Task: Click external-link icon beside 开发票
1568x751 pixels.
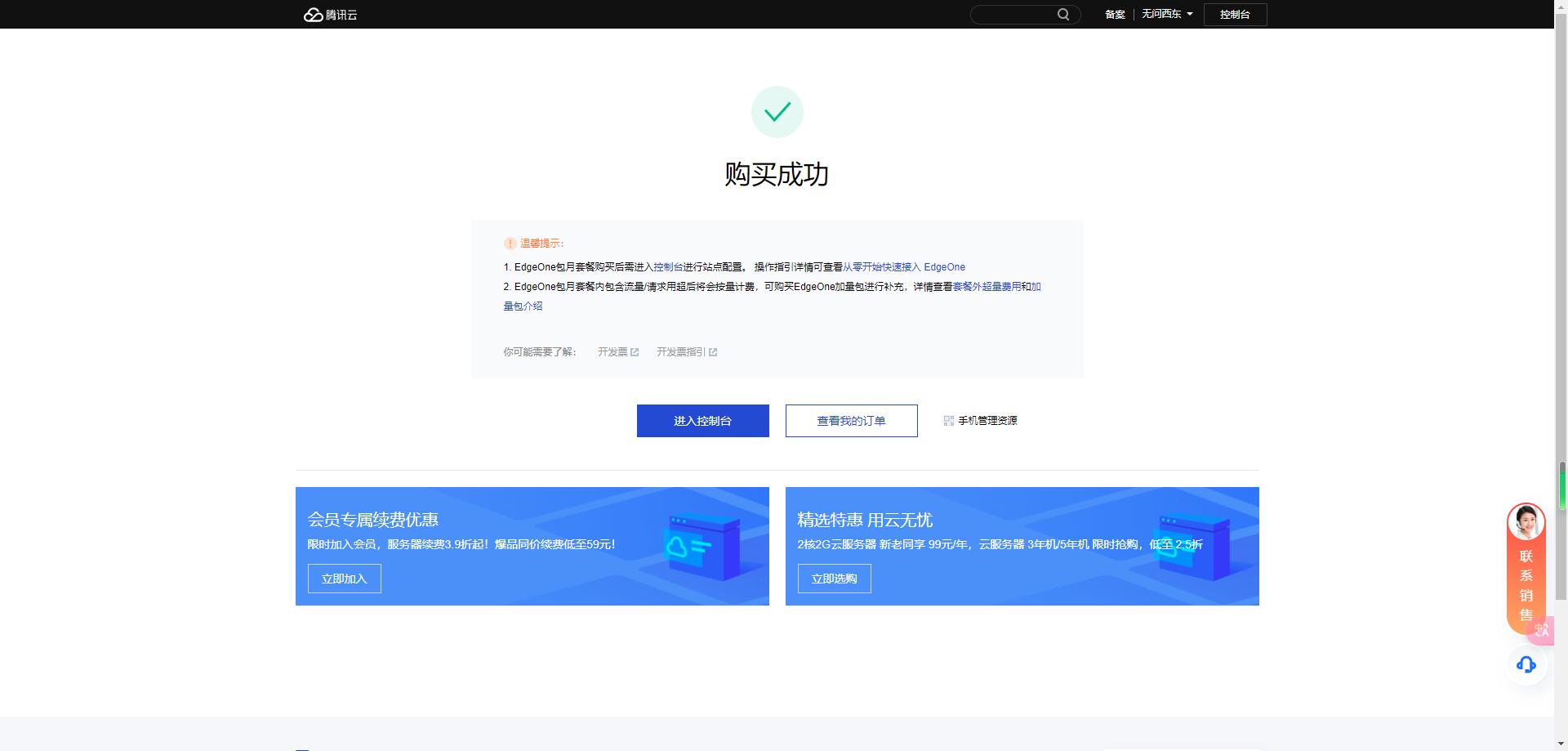Action: [635, 352]
